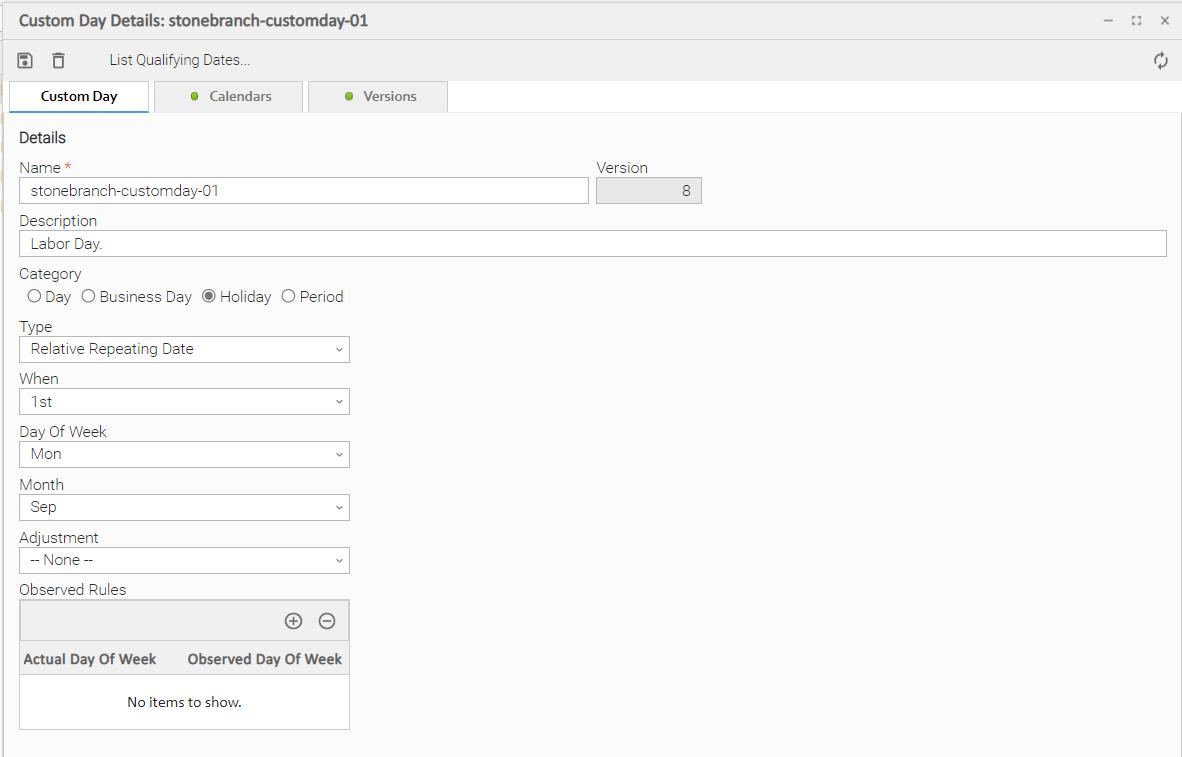
Task: Select the Holiday category radio button
Action: tap(209, 296)
